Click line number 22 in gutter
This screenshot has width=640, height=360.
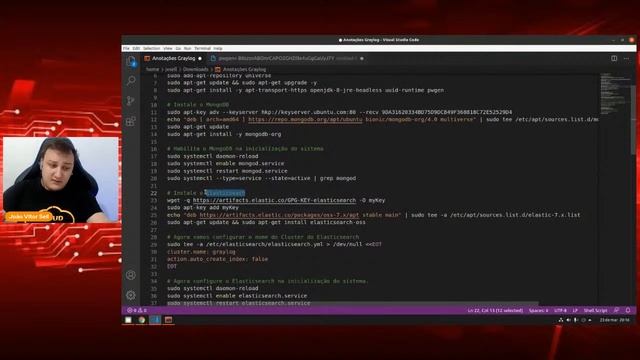point(153,193)
